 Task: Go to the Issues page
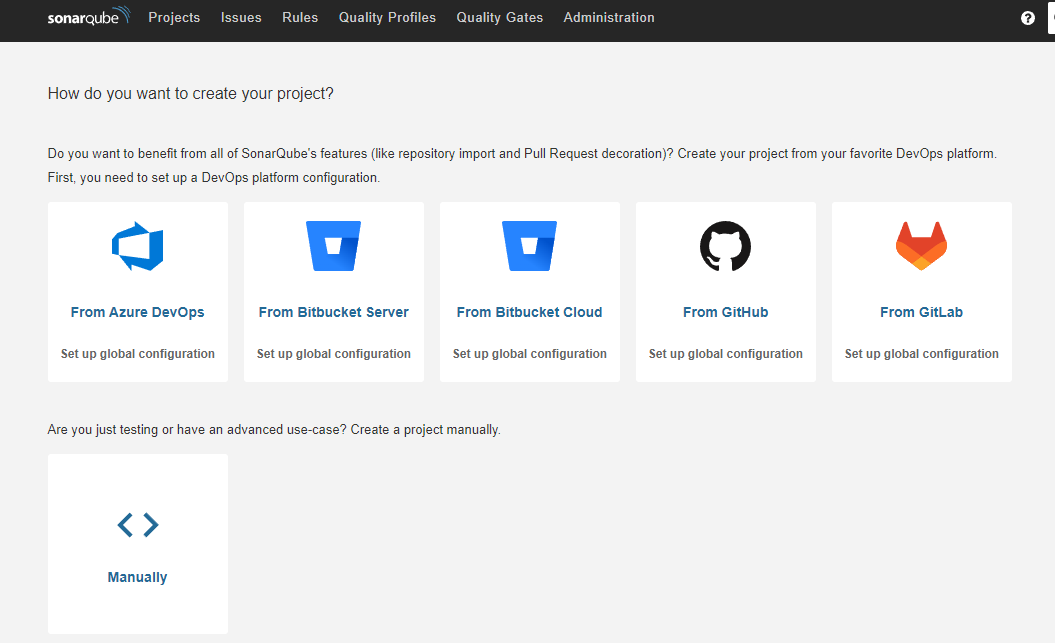pos(241,17)
